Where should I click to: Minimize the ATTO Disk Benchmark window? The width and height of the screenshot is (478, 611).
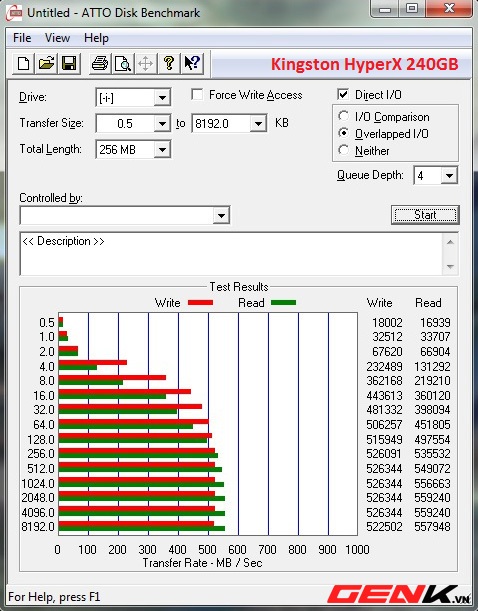[385, 9]
